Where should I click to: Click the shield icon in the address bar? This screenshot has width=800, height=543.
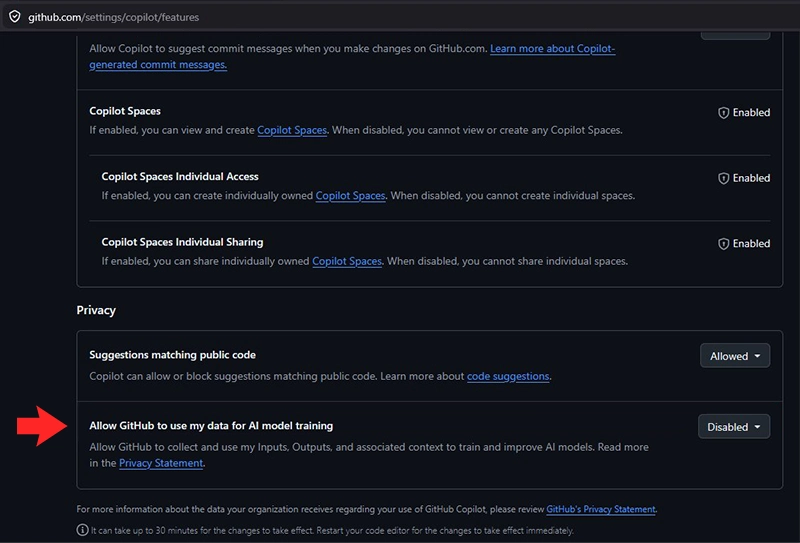(15, 17)
